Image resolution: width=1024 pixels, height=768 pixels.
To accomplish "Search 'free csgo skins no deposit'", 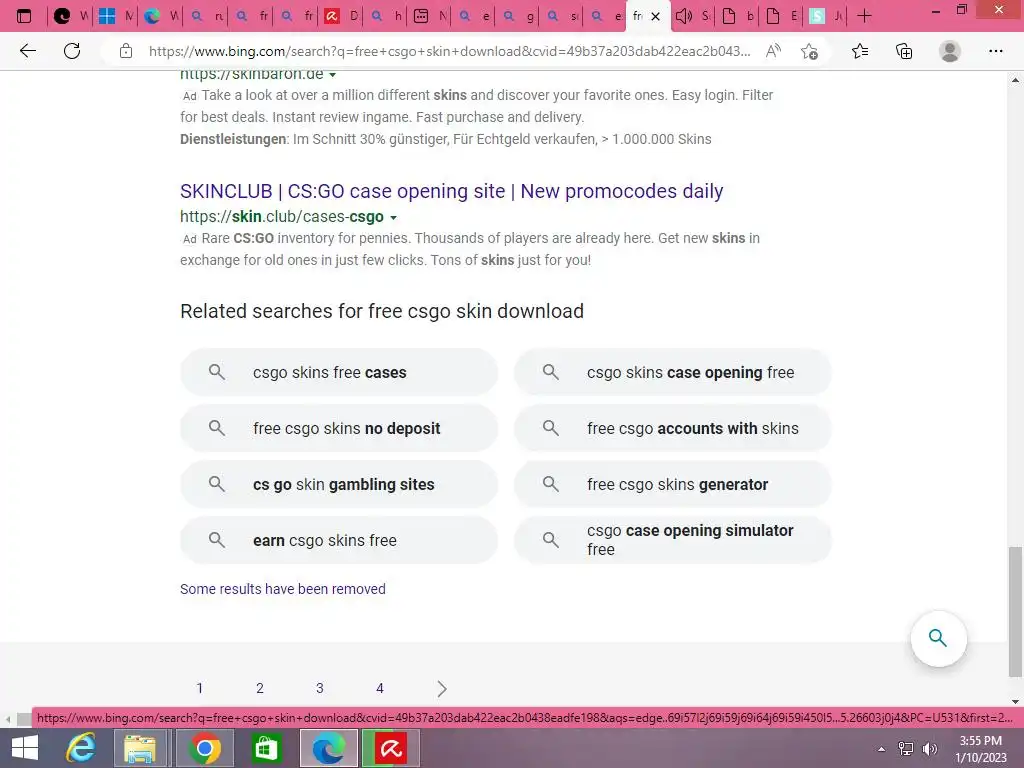I will [339, 428].
